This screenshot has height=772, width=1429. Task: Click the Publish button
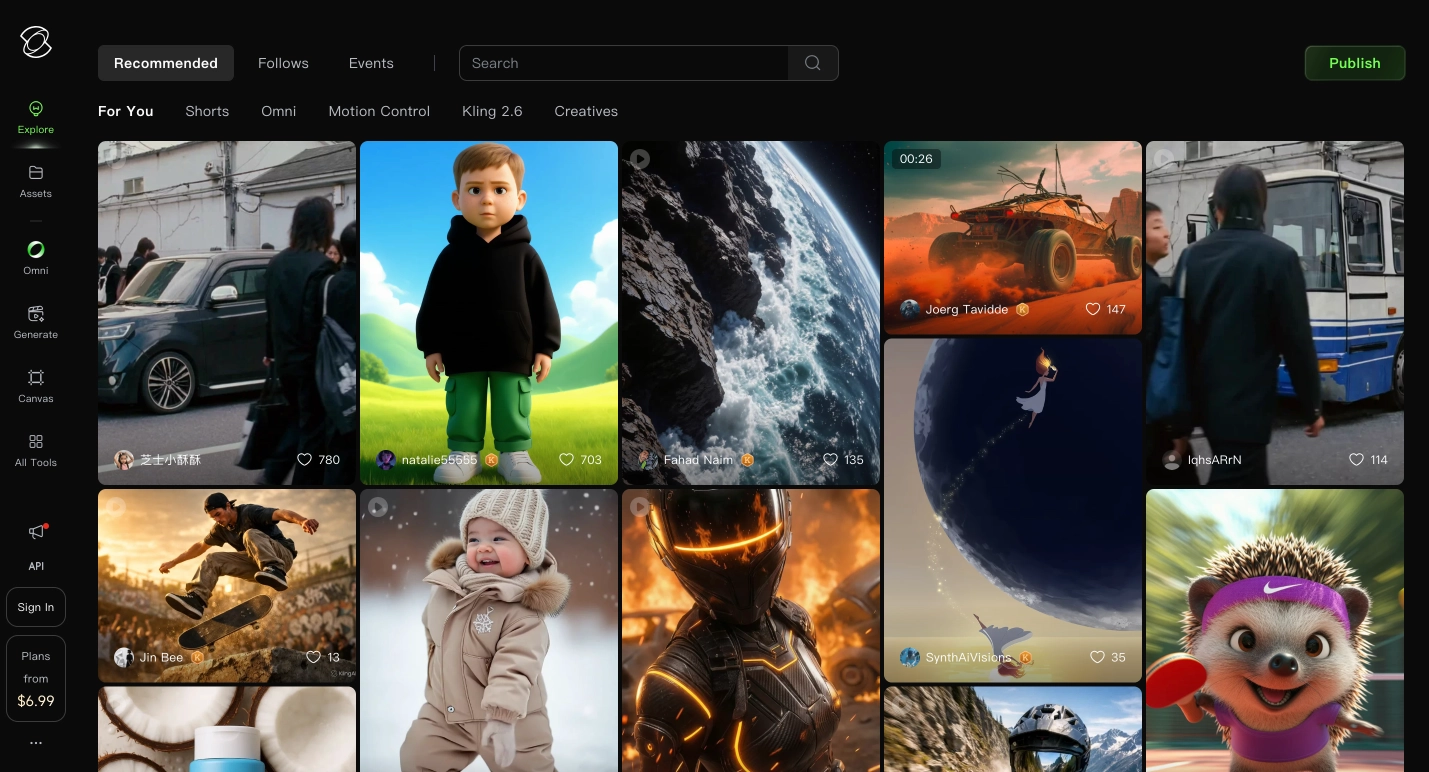tap(1355, 63)
